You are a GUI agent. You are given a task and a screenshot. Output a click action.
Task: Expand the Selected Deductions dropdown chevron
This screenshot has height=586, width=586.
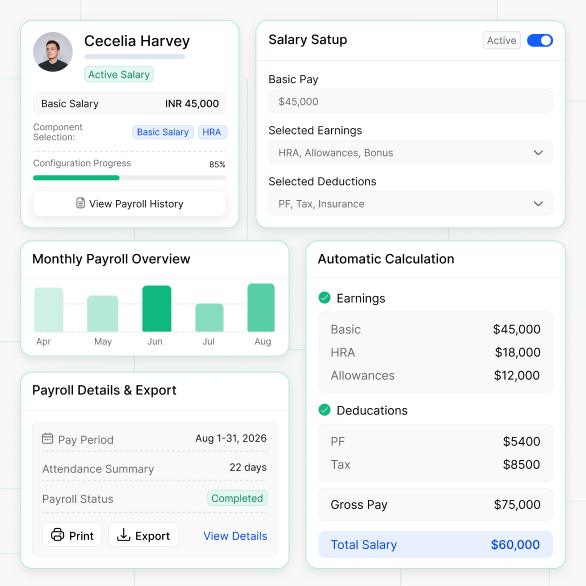tap(538, 204)
